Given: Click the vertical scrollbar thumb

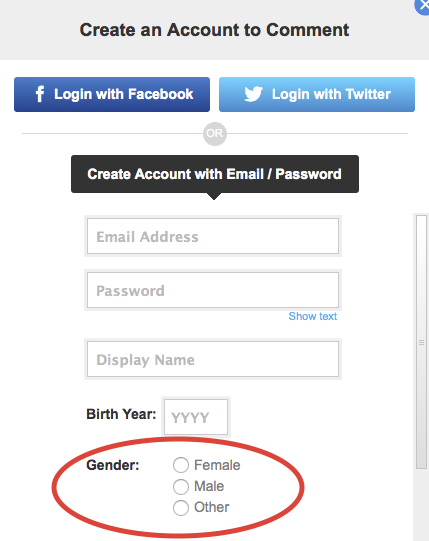Looking at the screenshot, I should click(421, 342).
